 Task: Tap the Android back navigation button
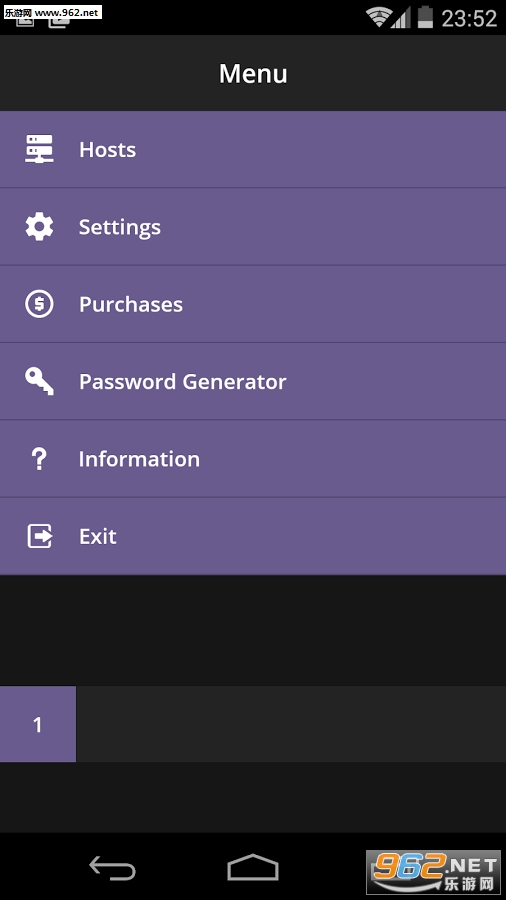(x=112, y=867)
